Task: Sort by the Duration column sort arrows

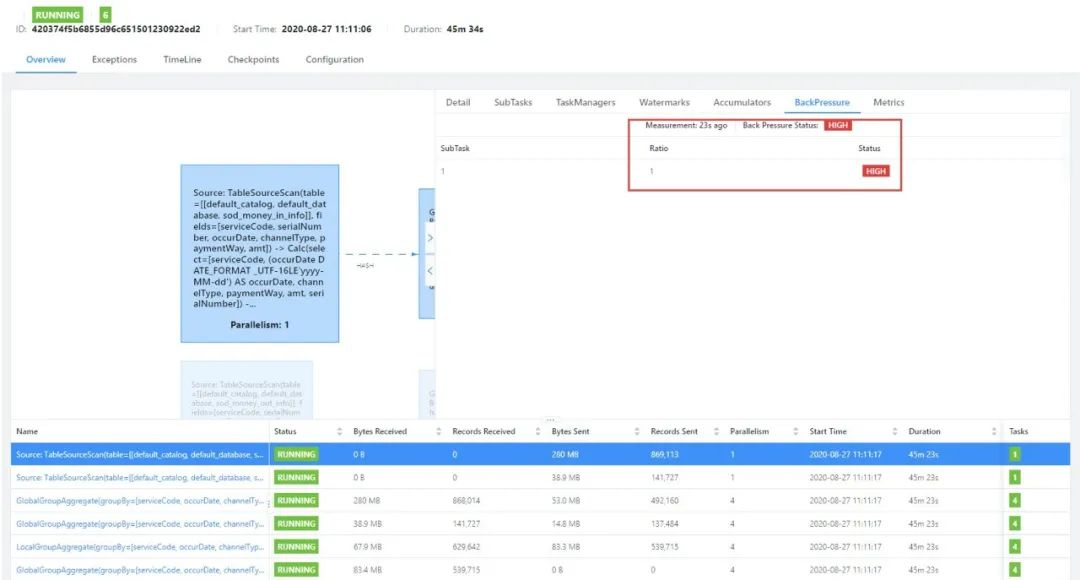Action: click(x=993, y=432)
